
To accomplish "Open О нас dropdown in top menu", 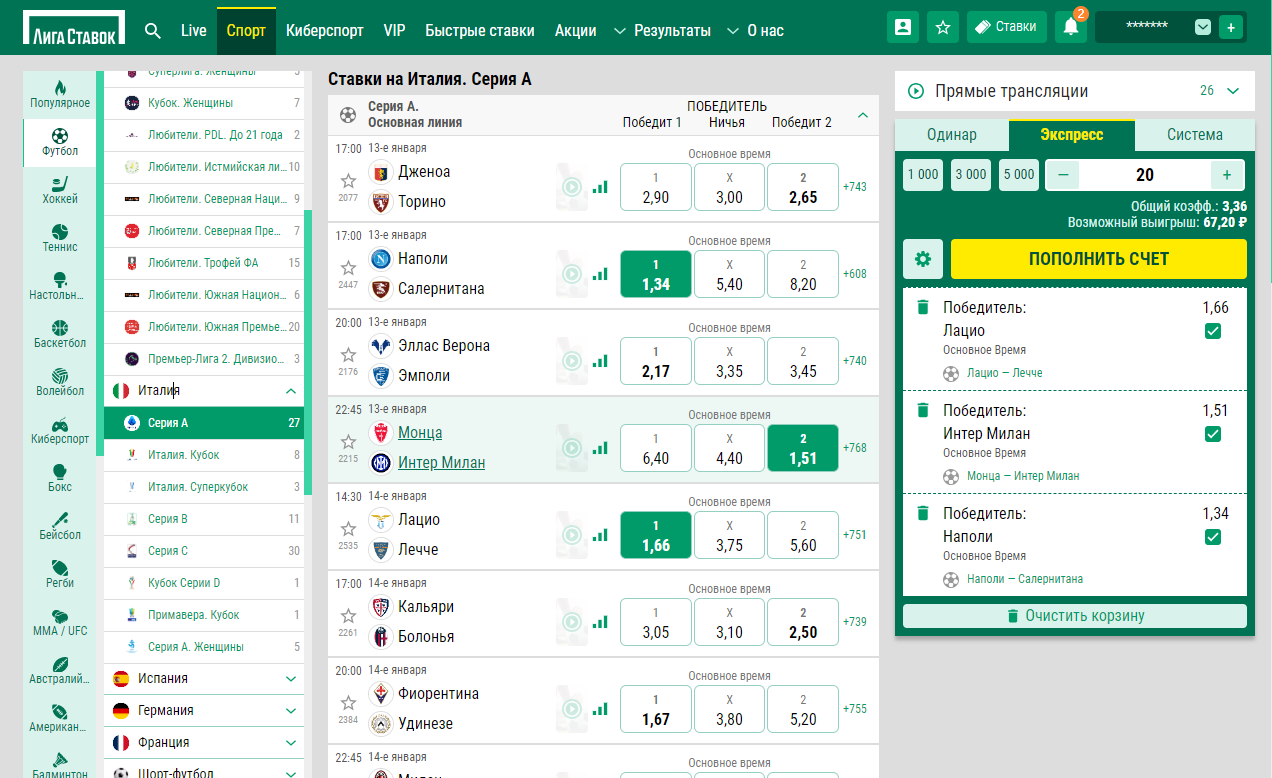I will [x=755, y=31].
